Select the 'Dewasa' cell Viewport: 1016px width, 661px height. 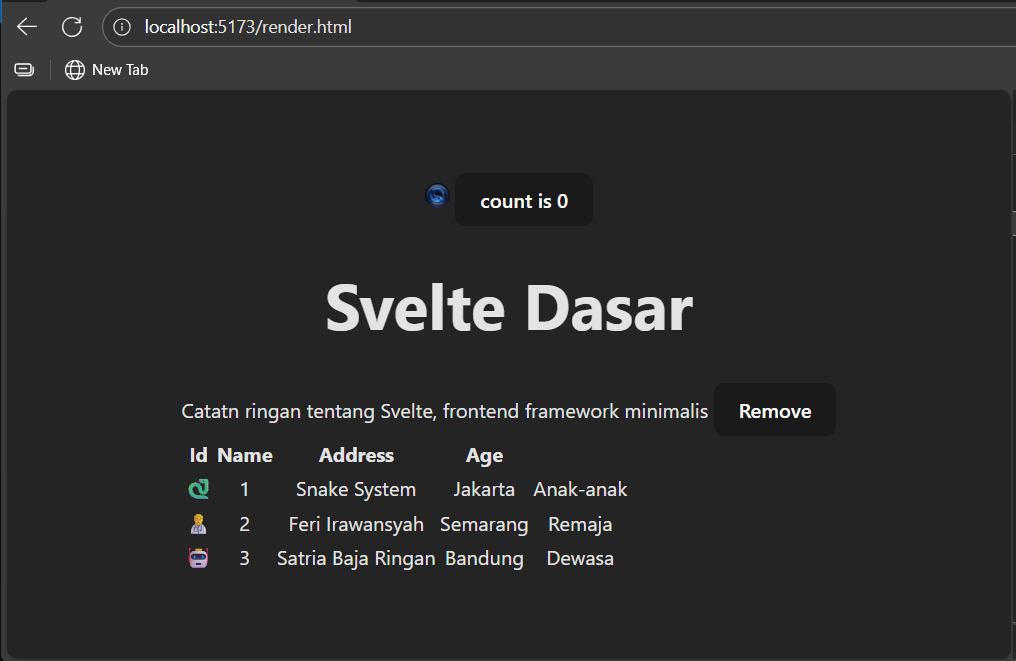(x=580, y=558)
